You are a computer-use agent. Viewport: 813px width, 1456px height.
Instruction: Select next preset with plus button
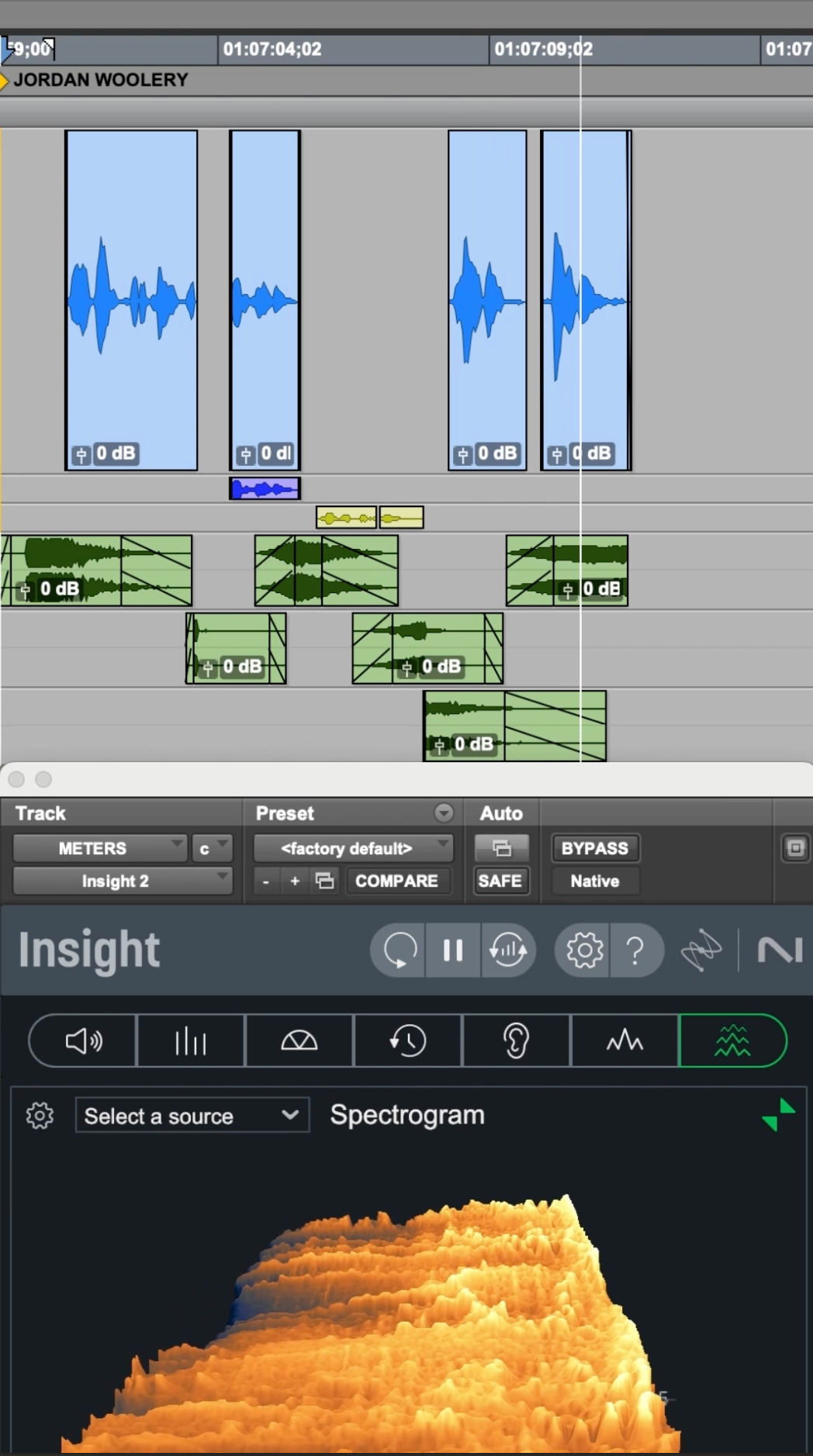click(295, 881)
